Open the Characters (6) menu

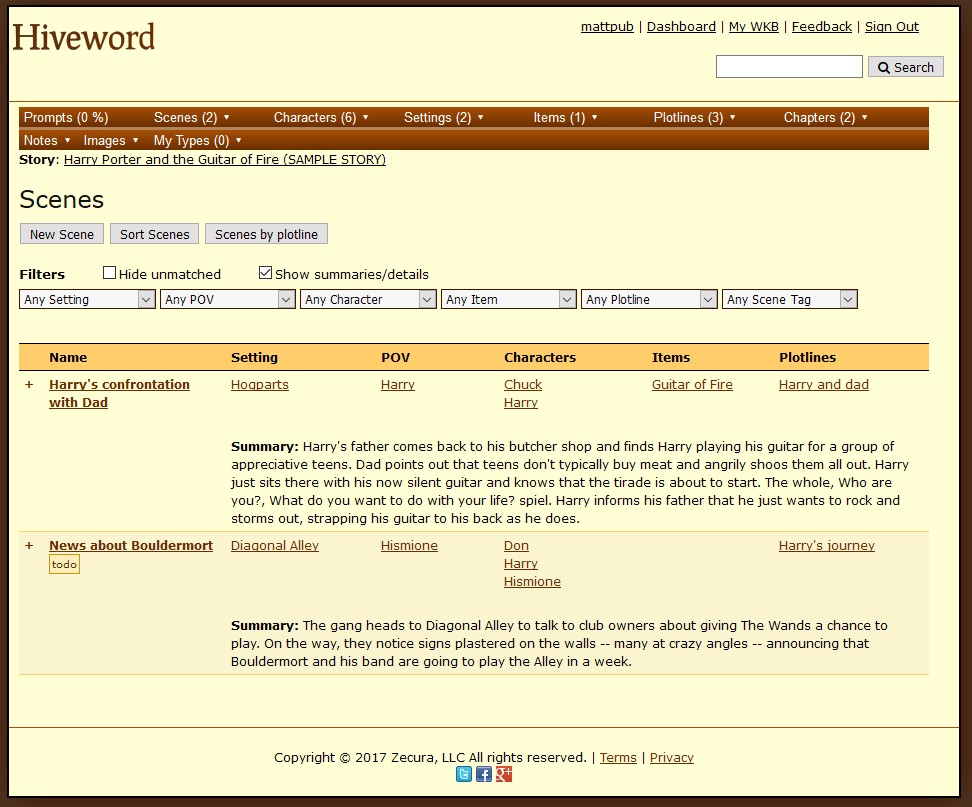pos(321,117)
